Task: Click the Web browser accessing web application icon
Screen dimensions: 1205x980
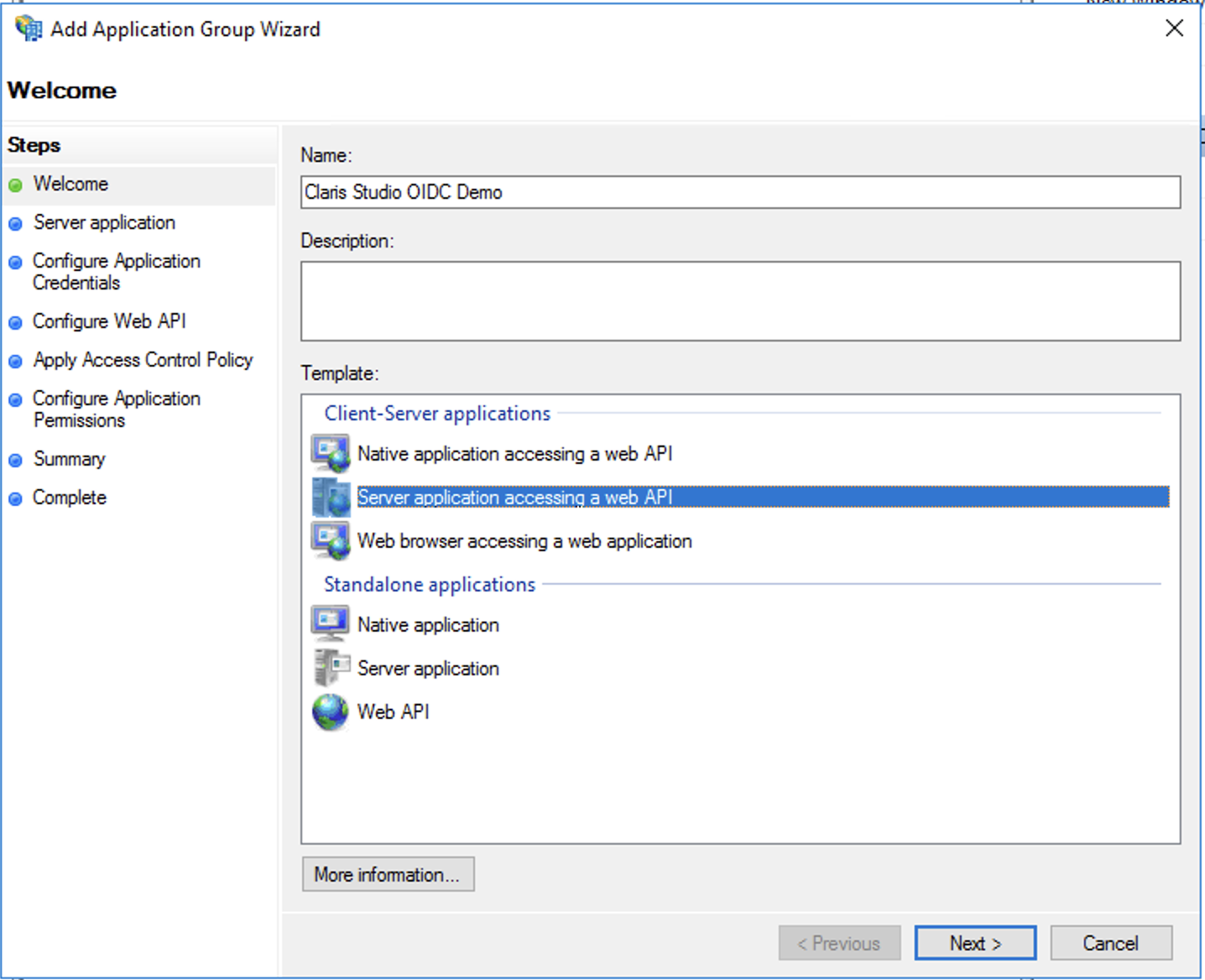Action: (331, 540)
